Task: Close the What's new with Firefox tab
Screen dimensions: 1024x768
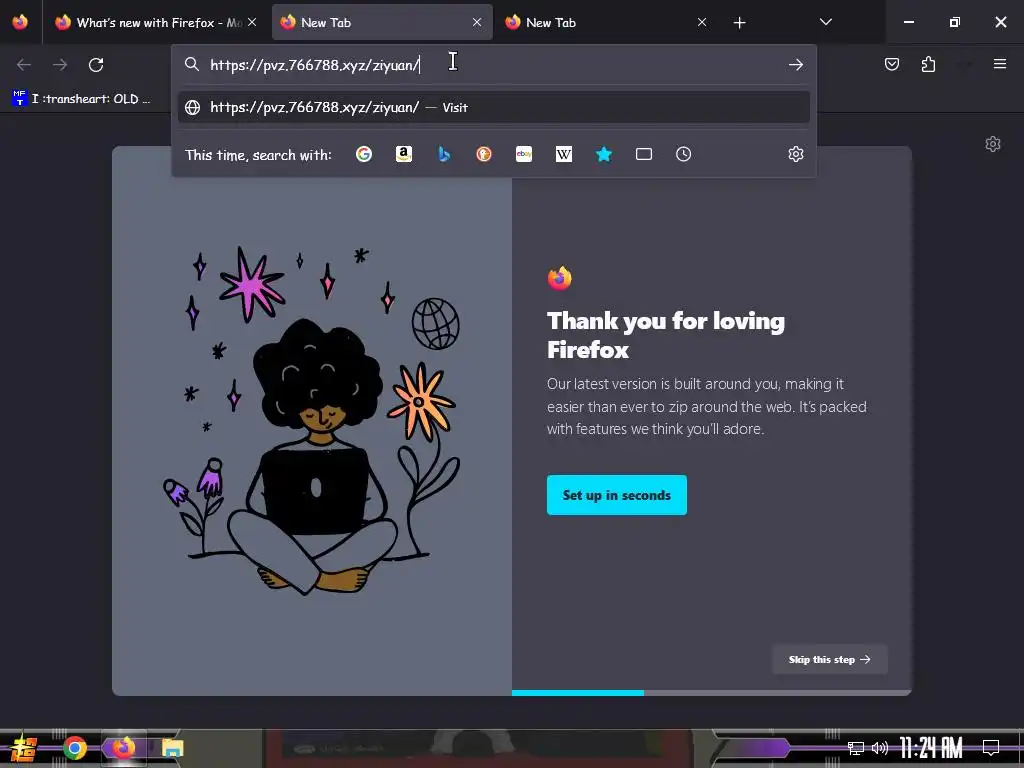Action: 252,22
